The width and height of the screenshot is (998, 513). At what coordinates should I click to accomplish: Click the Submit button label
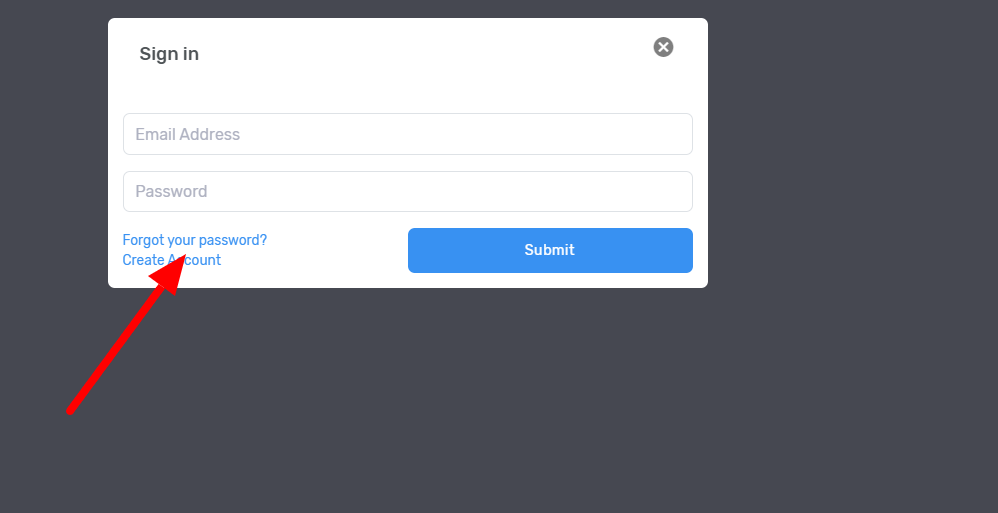549,250
